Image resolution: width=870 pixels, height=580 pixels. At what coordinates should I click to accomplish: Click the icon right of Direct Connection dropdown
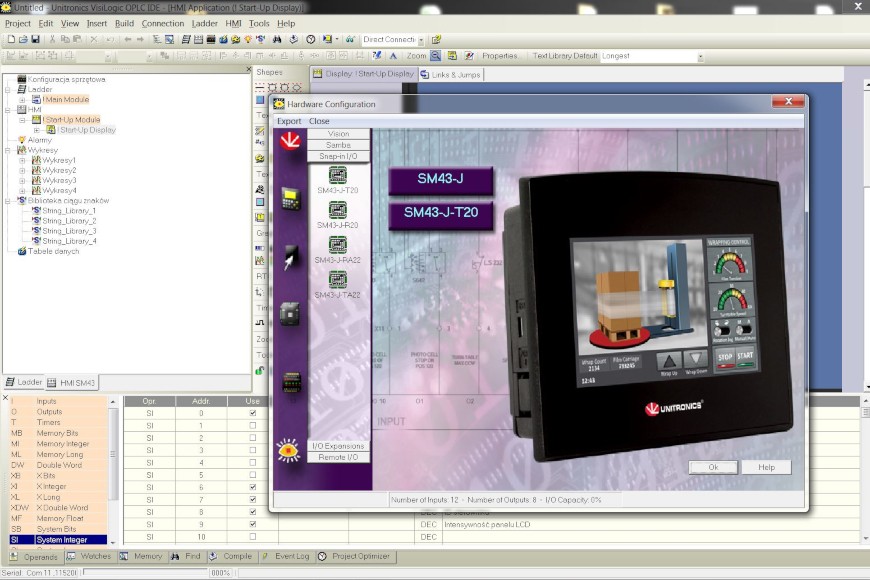coord(436,39)
